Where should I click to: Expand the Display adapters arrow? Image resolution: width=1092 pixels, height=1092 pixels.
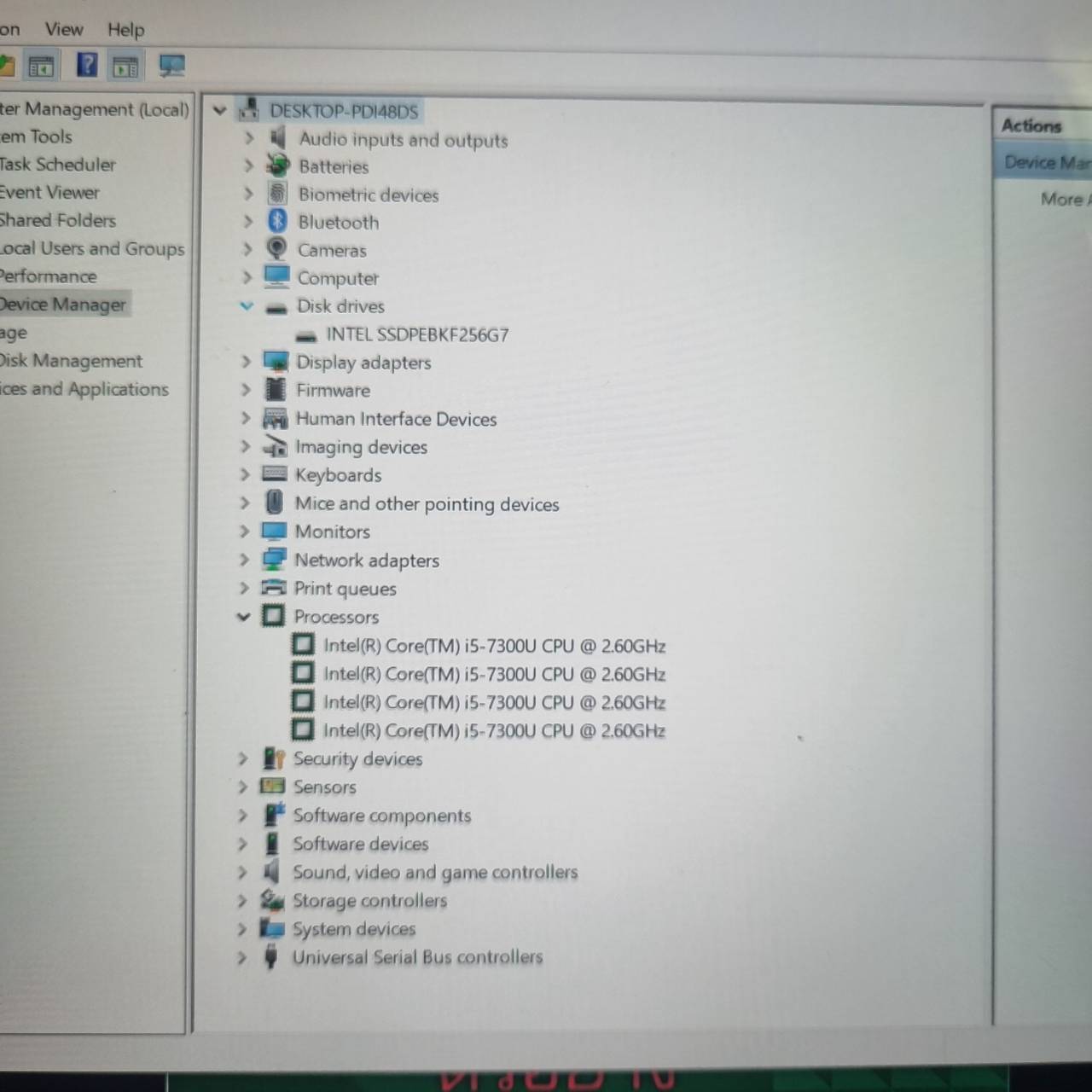pyautogui.click(x=245, y=362)
